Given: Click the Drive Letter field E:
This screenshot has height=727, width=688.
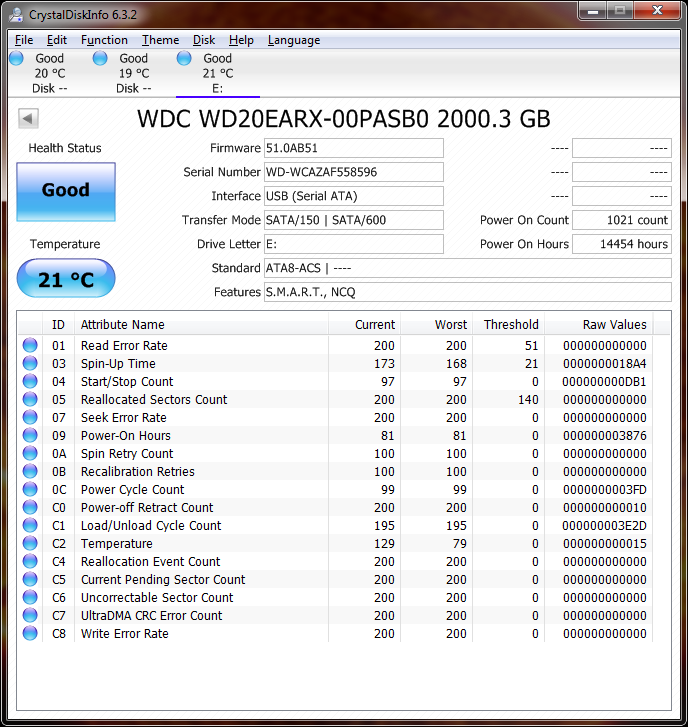Looking at the screenshot, I should (x=354, y=244).
